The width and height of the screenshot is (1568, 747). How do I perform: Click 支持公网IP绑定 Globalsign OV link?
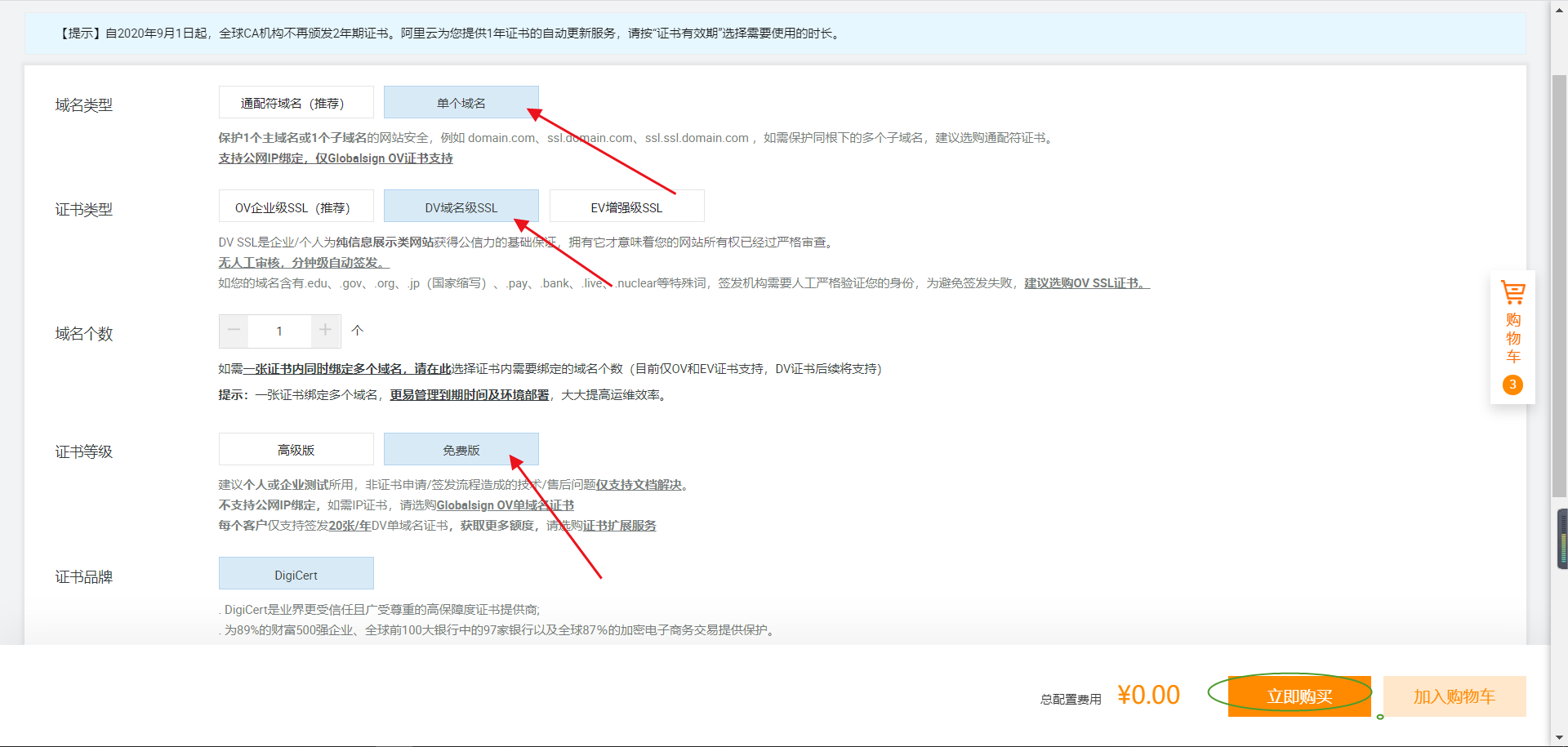tap(335, 158)
